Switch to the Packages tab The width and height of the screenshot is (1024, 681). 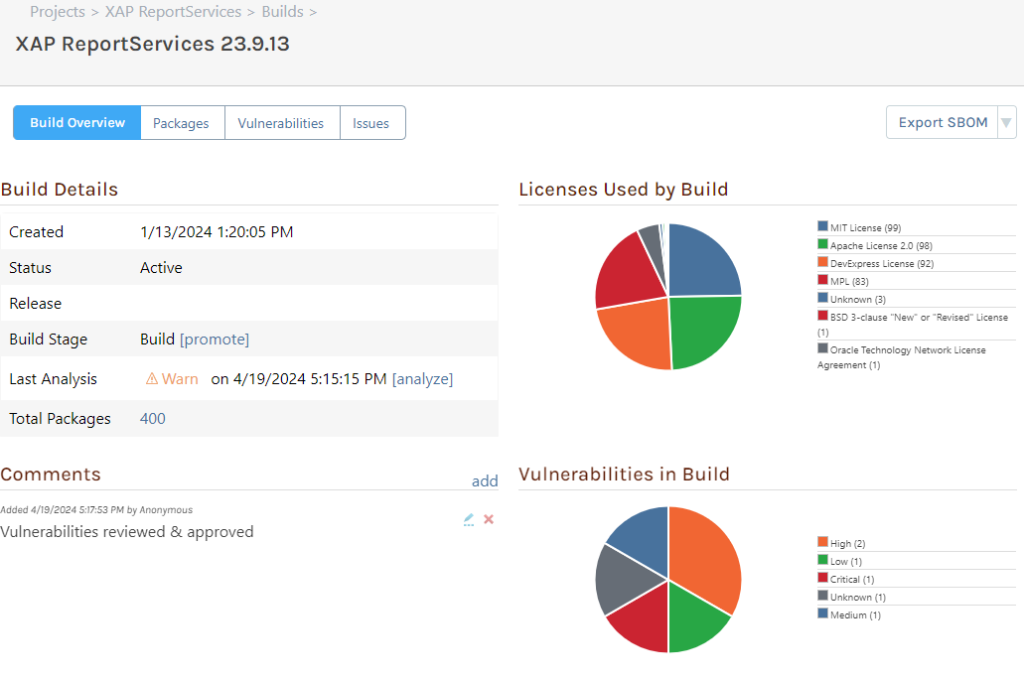[181, 123]
